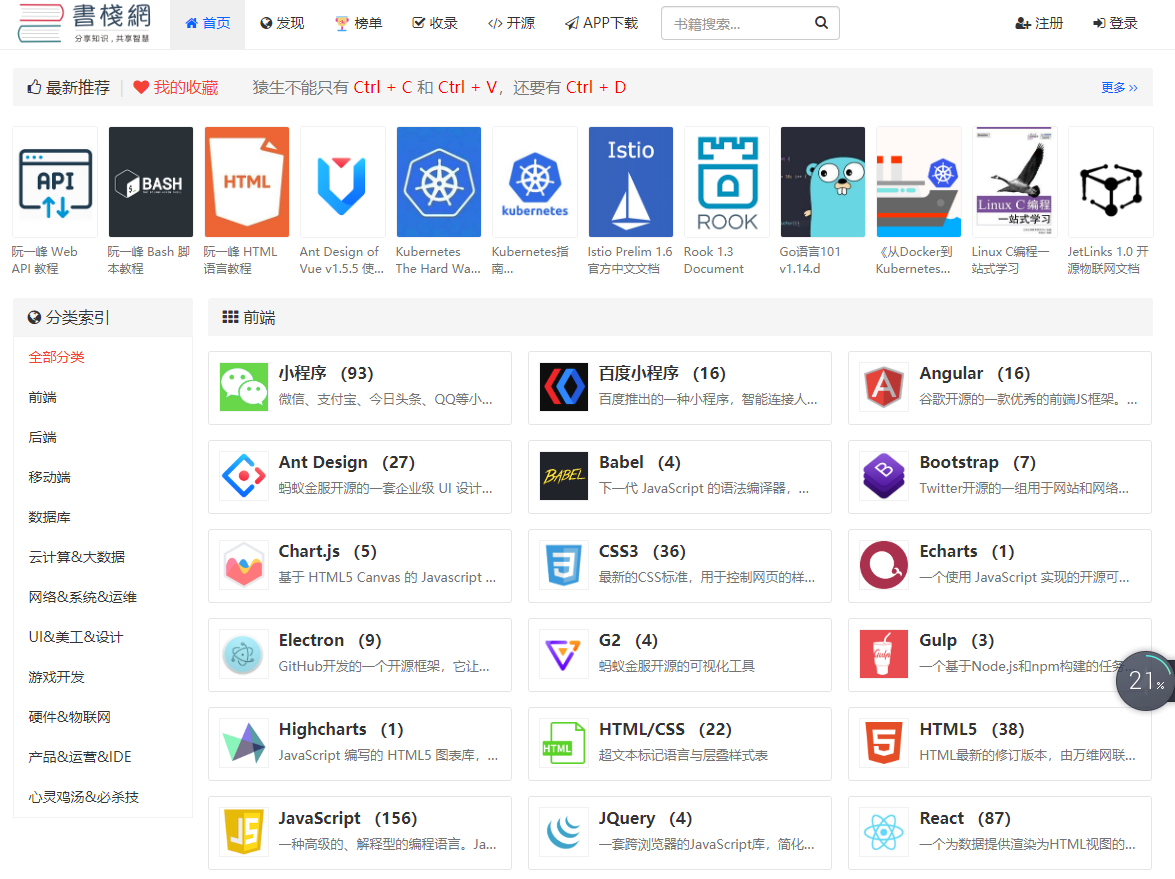Select the 后端 category in sidebar
Viewport: 1175px width, 879px height.
(x=42, y=438)
